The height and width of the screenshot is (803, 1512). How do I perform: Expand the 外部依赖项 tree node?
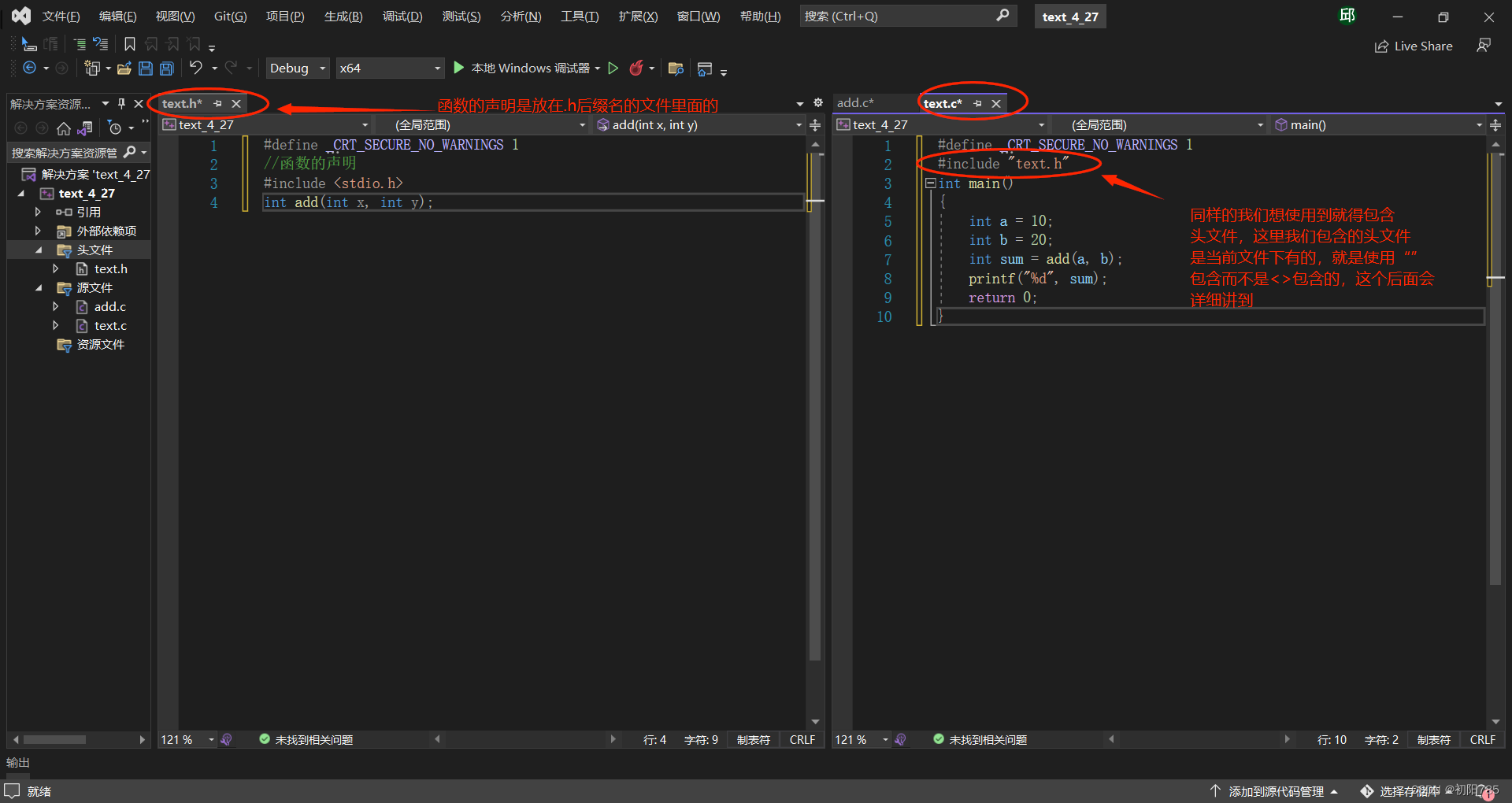click(x=38, y=231)
